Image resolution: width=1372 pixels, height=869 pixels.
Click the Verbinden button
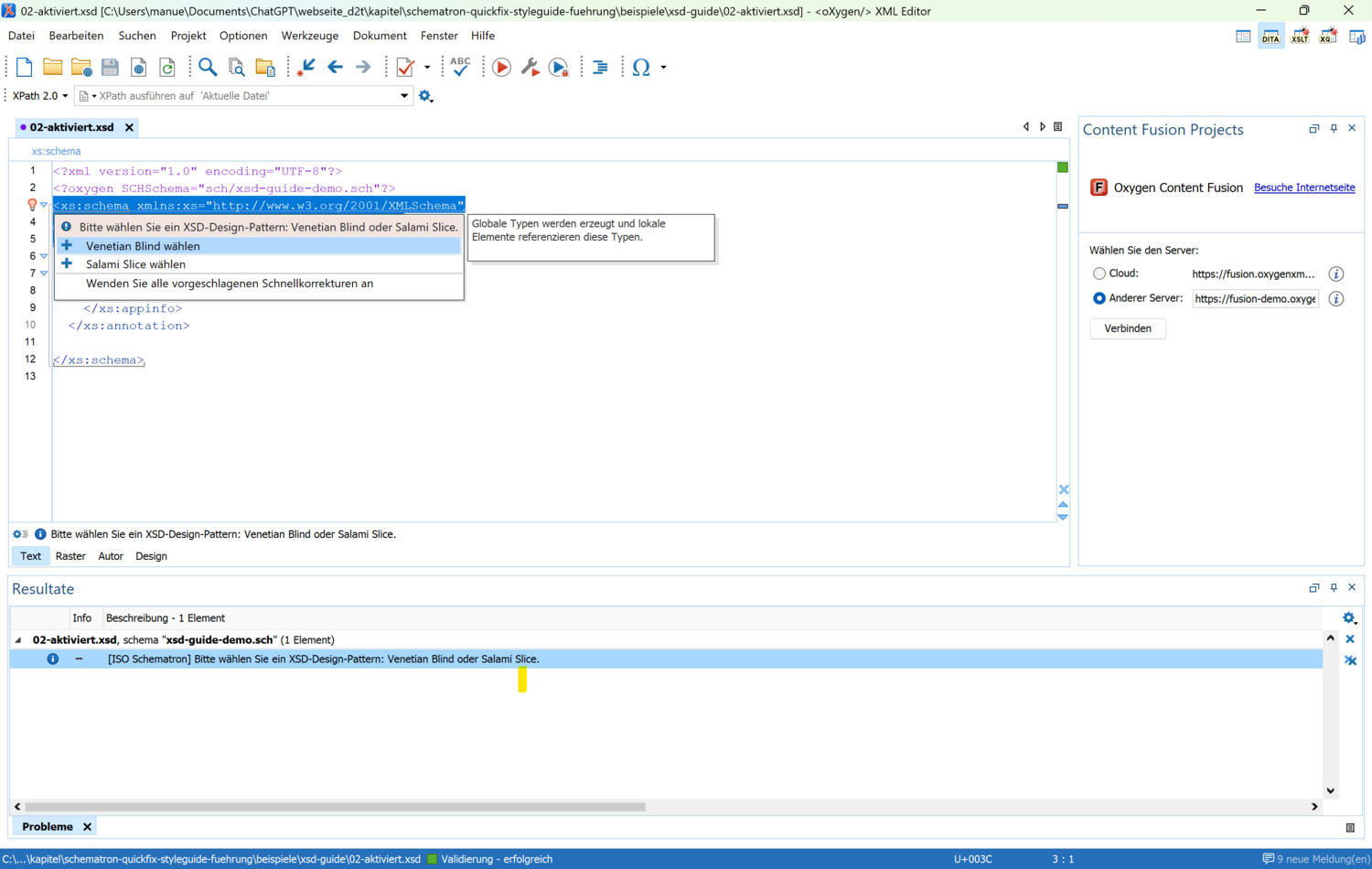pyautogui.click(x=1128, y=328)
